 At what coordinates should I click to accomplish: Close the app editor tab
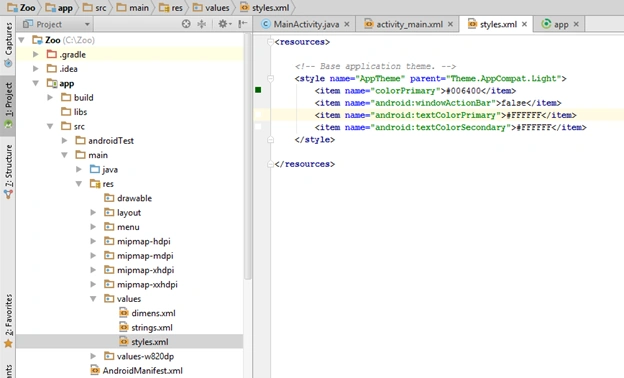pos(576,24)
